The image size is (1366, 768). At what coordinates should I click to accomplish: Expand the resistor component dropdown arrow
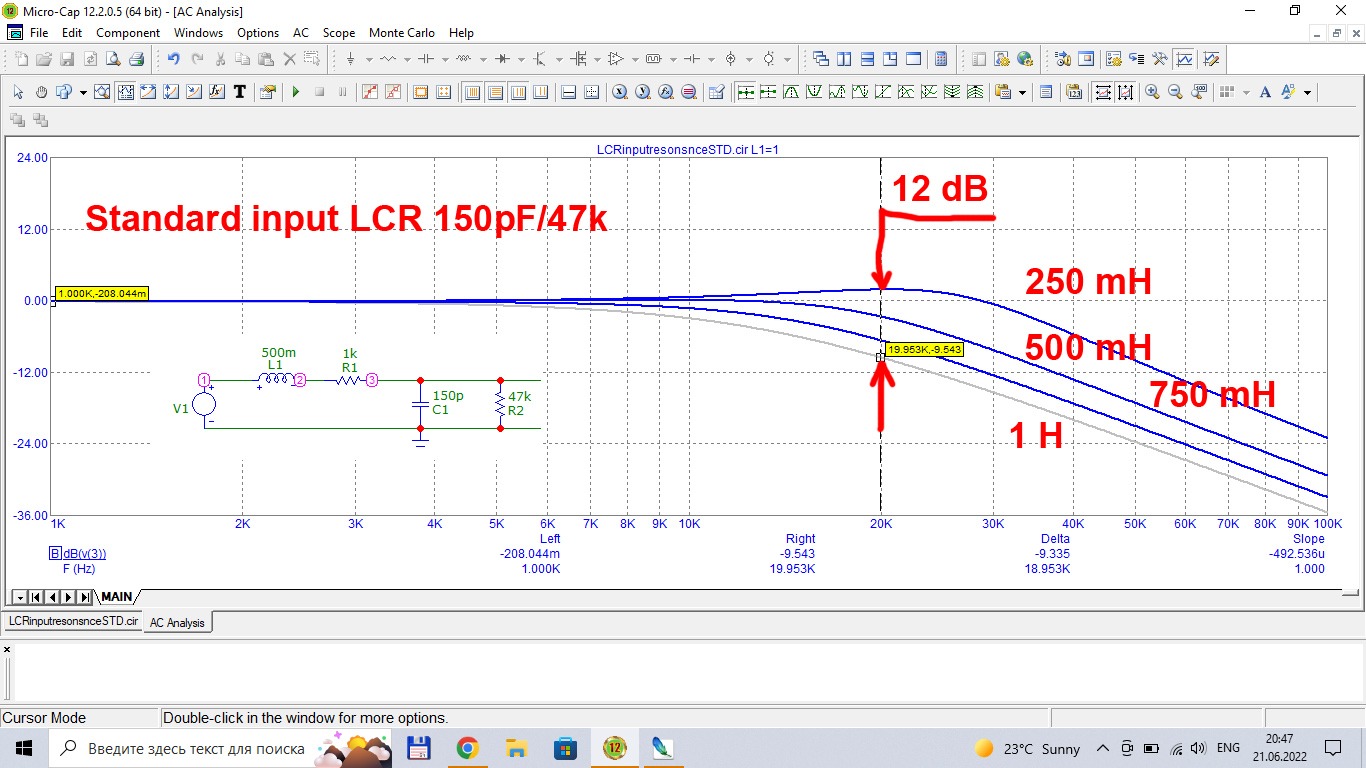coord(407,59)
